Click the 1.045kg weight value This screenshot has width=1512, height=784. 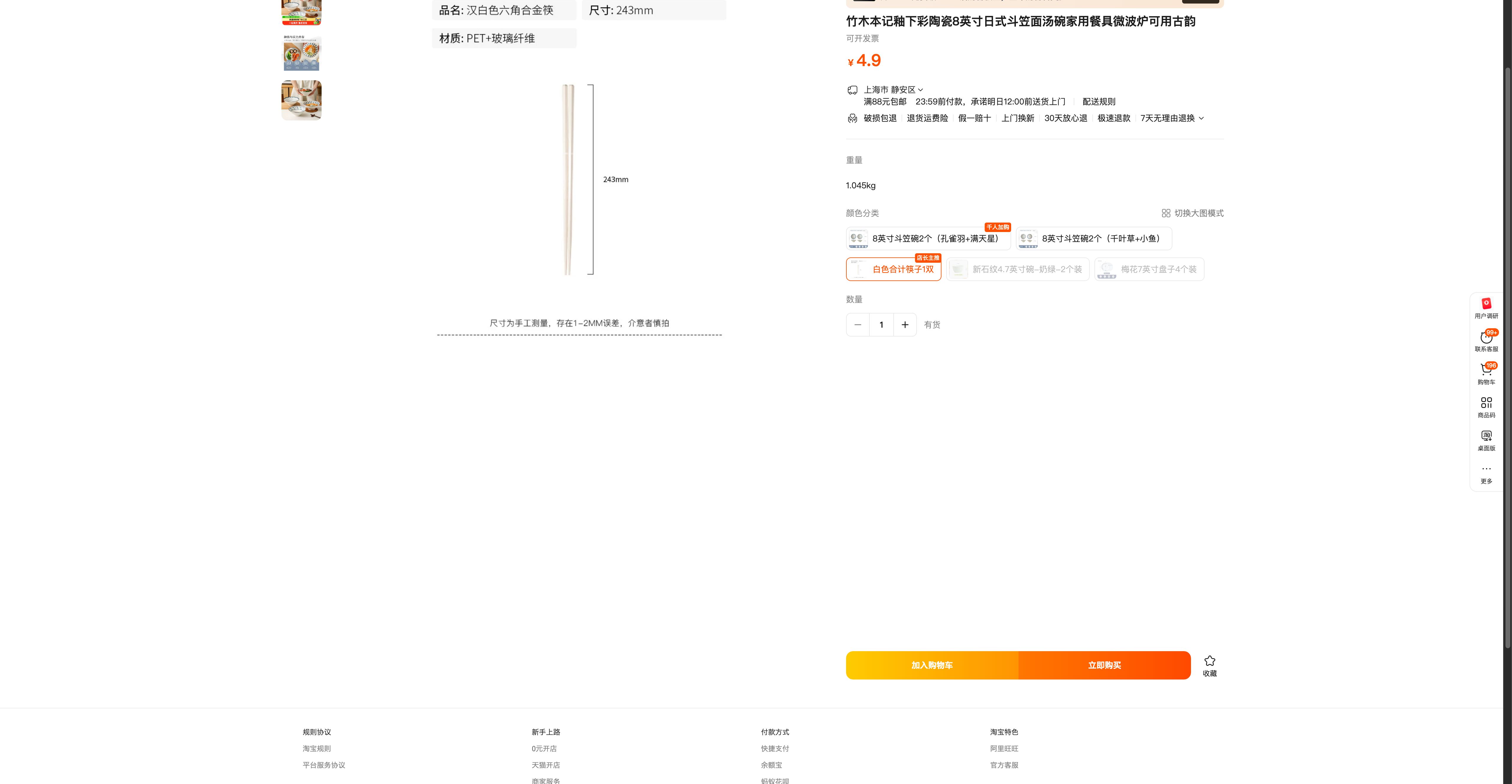[x=861, y=185]
